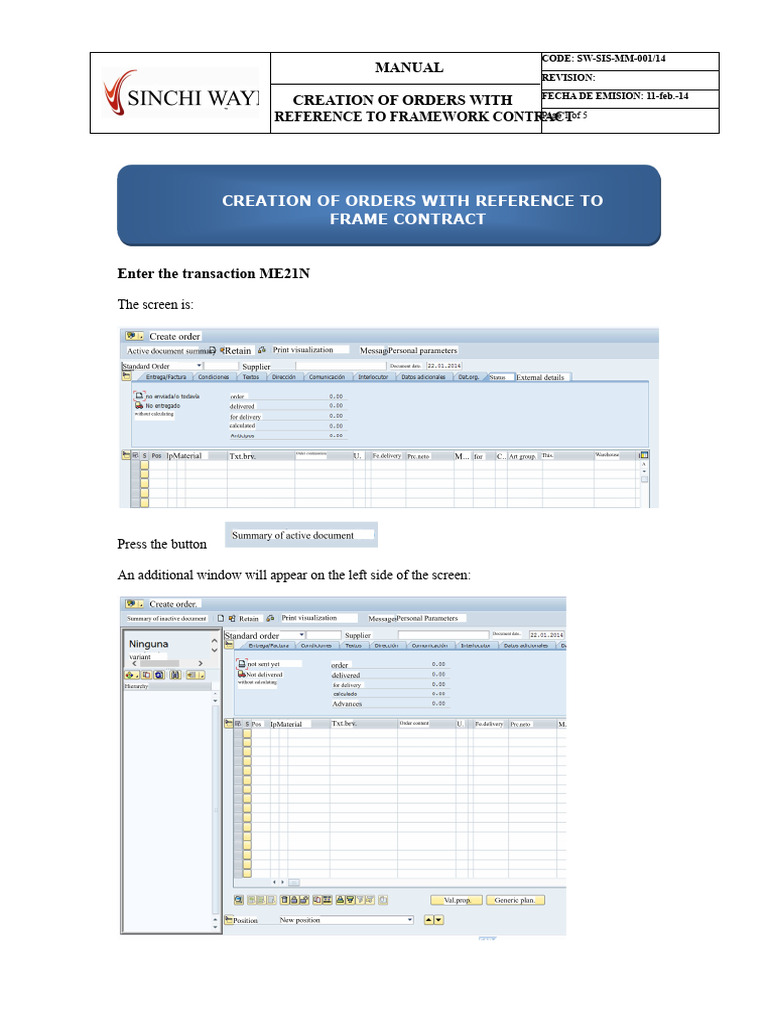The width and height of the screenshot is (768, 1024).
Task: Open Comunicación tab in first screenshot
Action: 327,377
